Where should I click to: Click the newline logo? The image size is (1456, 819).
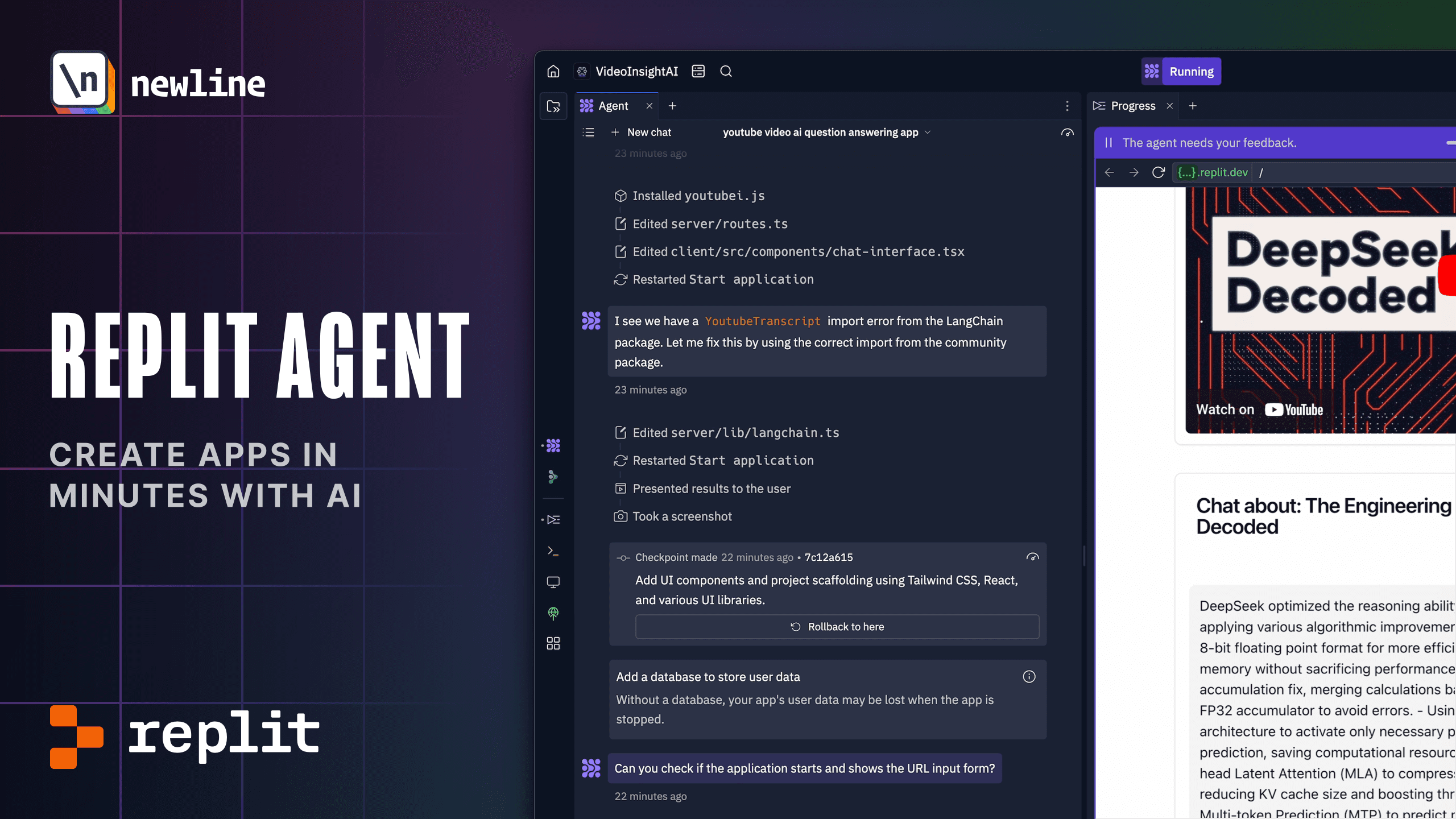[158, 83]
